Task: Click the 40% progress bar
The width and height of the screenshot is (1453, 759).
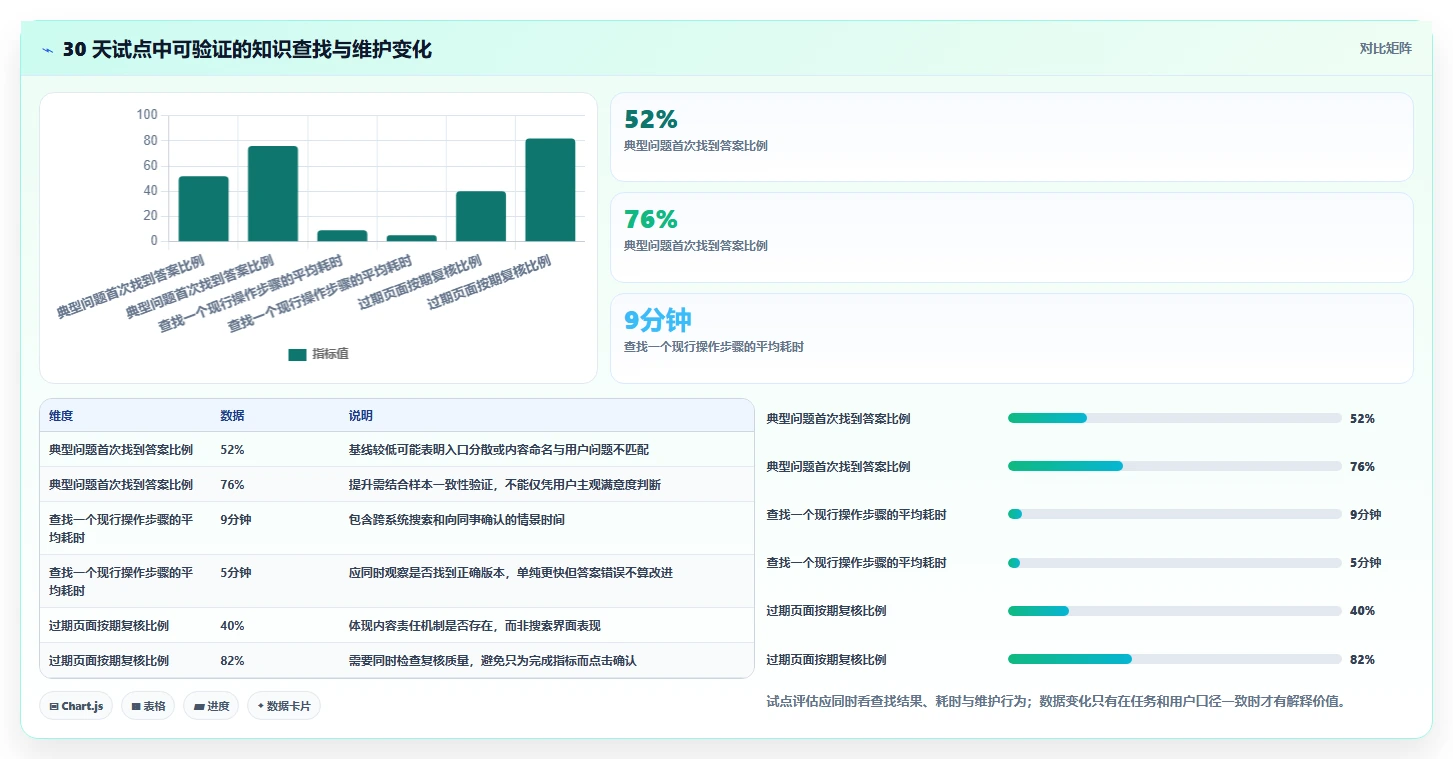Action: click(x=1175, y=611)
